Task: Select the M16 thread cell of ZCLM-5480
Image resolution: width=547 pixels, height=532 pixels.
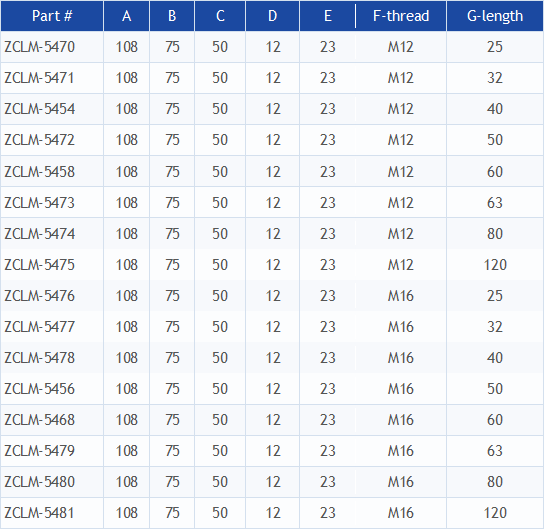Action: (400, 482)
